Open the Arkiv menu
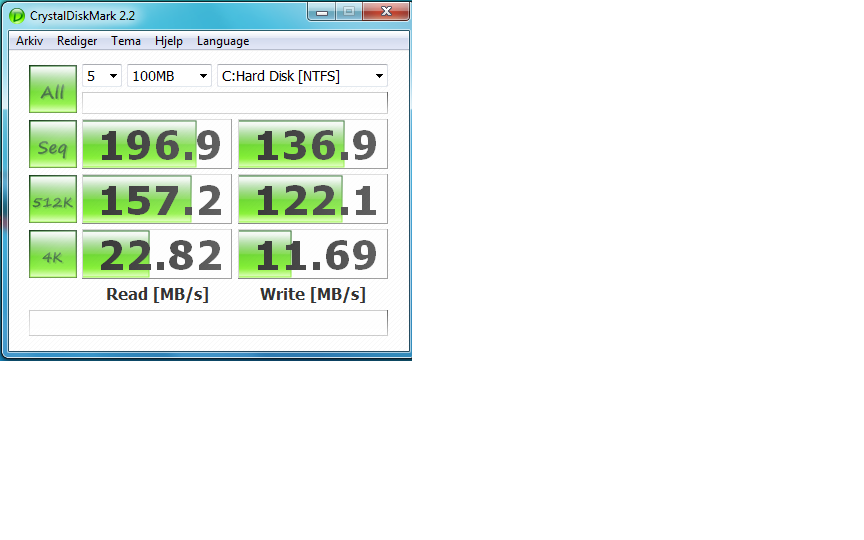 point(29,41)
